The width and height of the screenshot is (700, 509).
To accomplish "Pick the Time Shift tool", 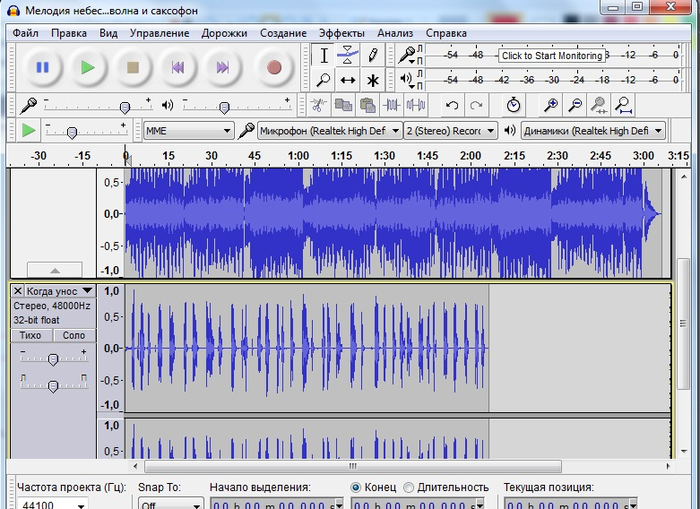I will pos(347,80).
